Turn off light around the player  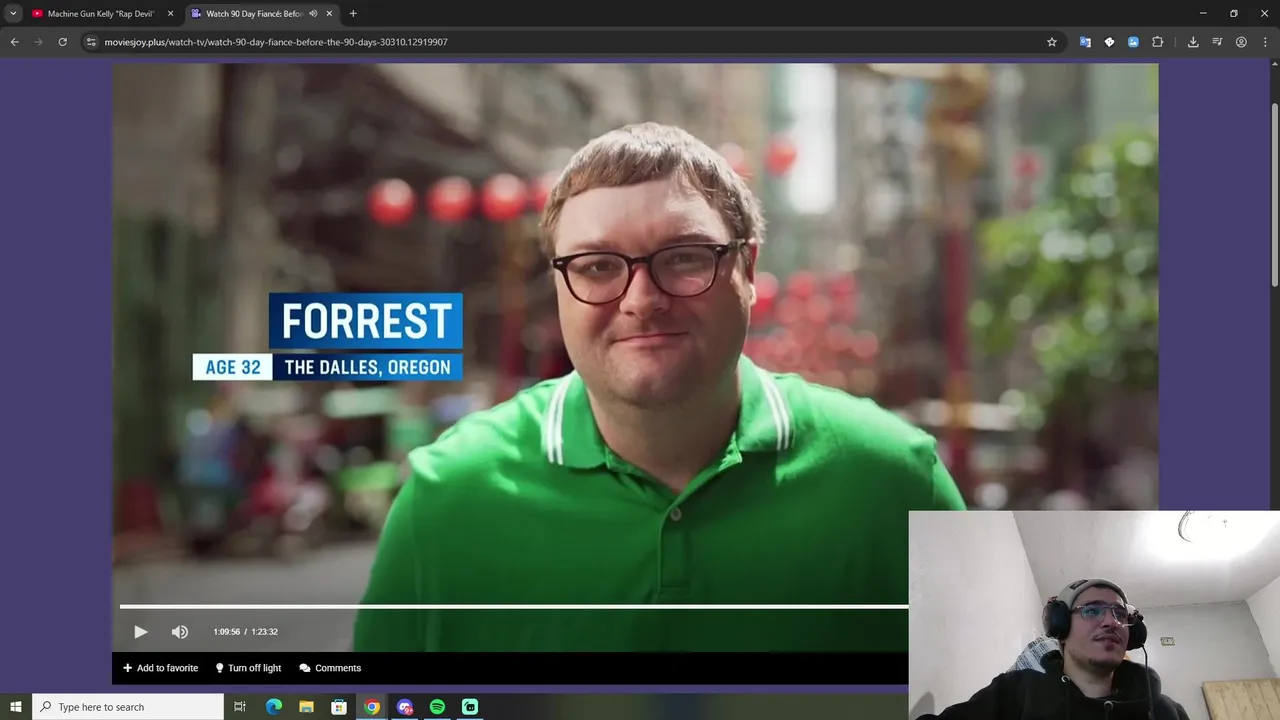click(248, 668)
